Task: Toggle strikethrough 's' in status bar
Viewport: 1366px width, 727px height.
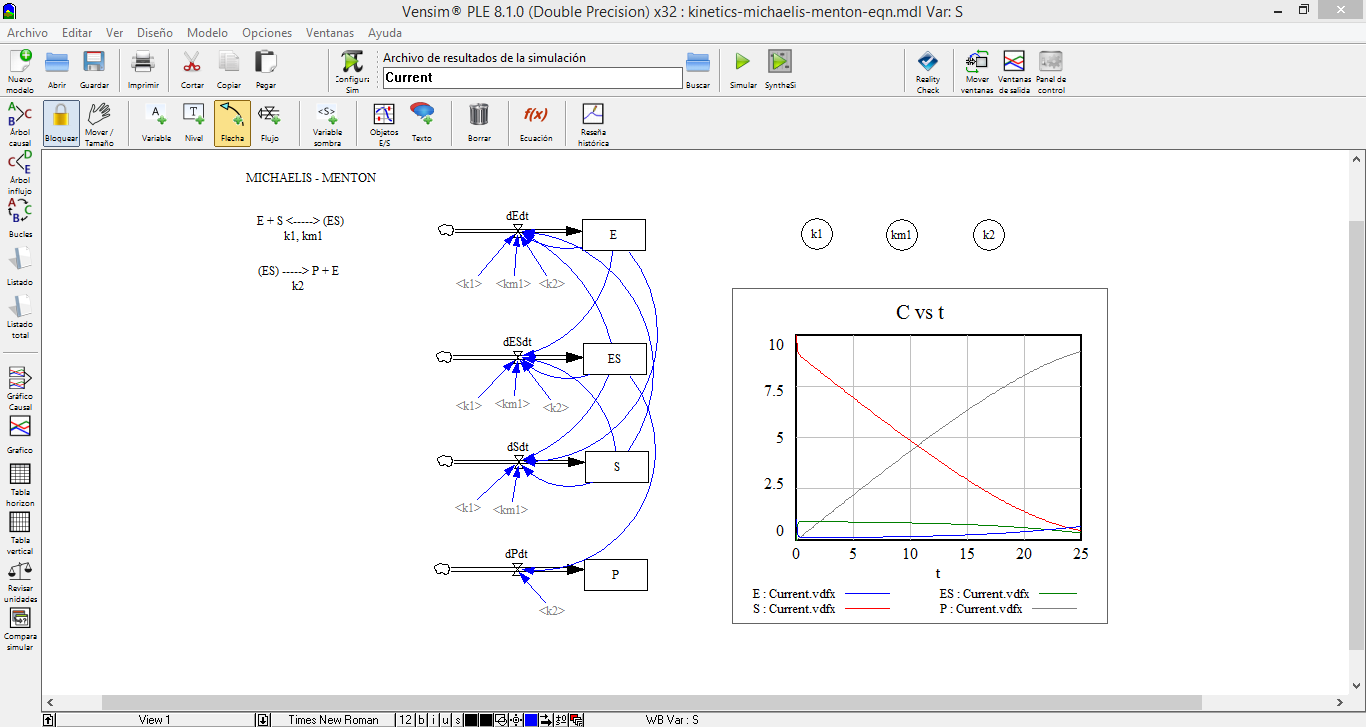Action: 458,720
